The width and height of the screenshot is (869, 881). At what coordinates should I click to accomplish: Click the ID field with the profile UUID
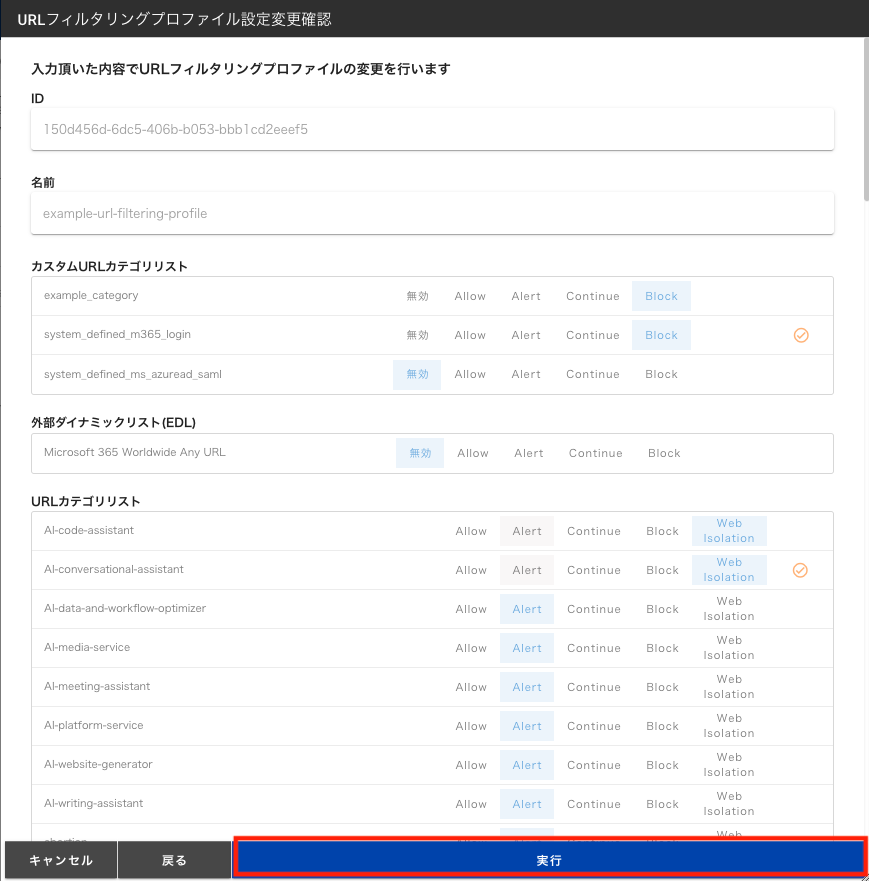[432, 130]
